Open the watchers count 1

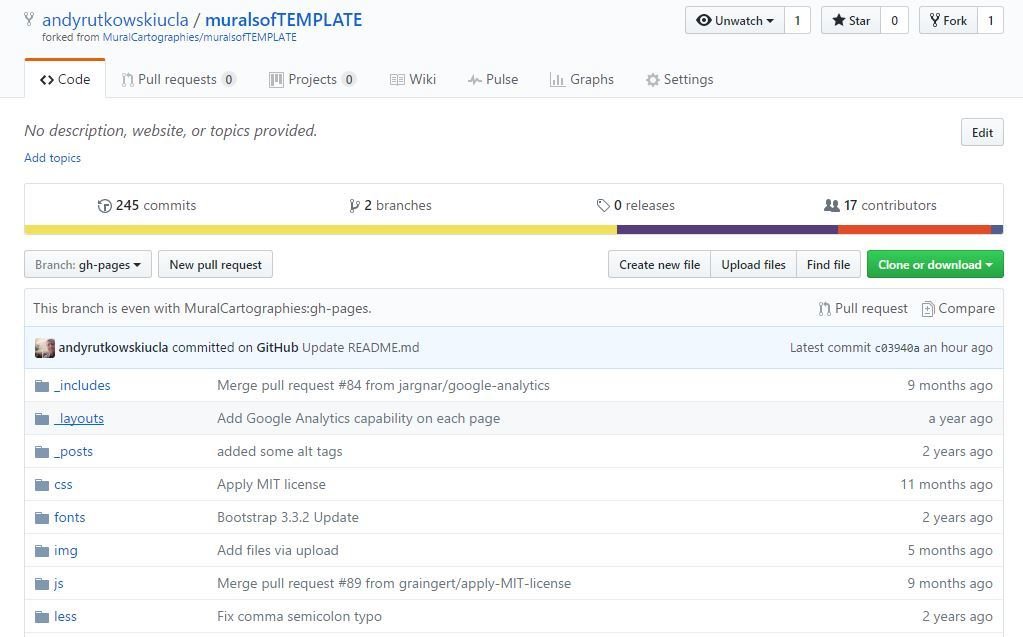[797, 20]
